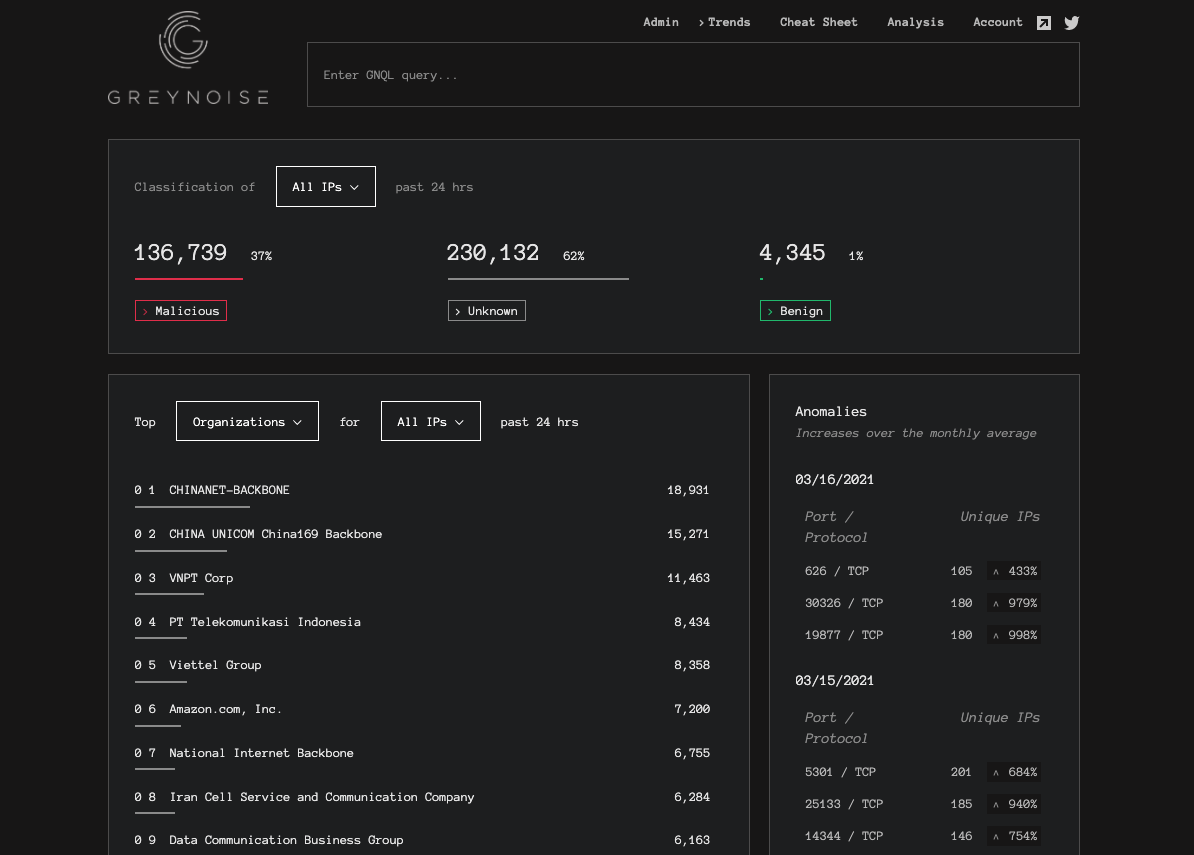Click the 15,271 count value
The image size is (1194, 855).
(688, 534)
